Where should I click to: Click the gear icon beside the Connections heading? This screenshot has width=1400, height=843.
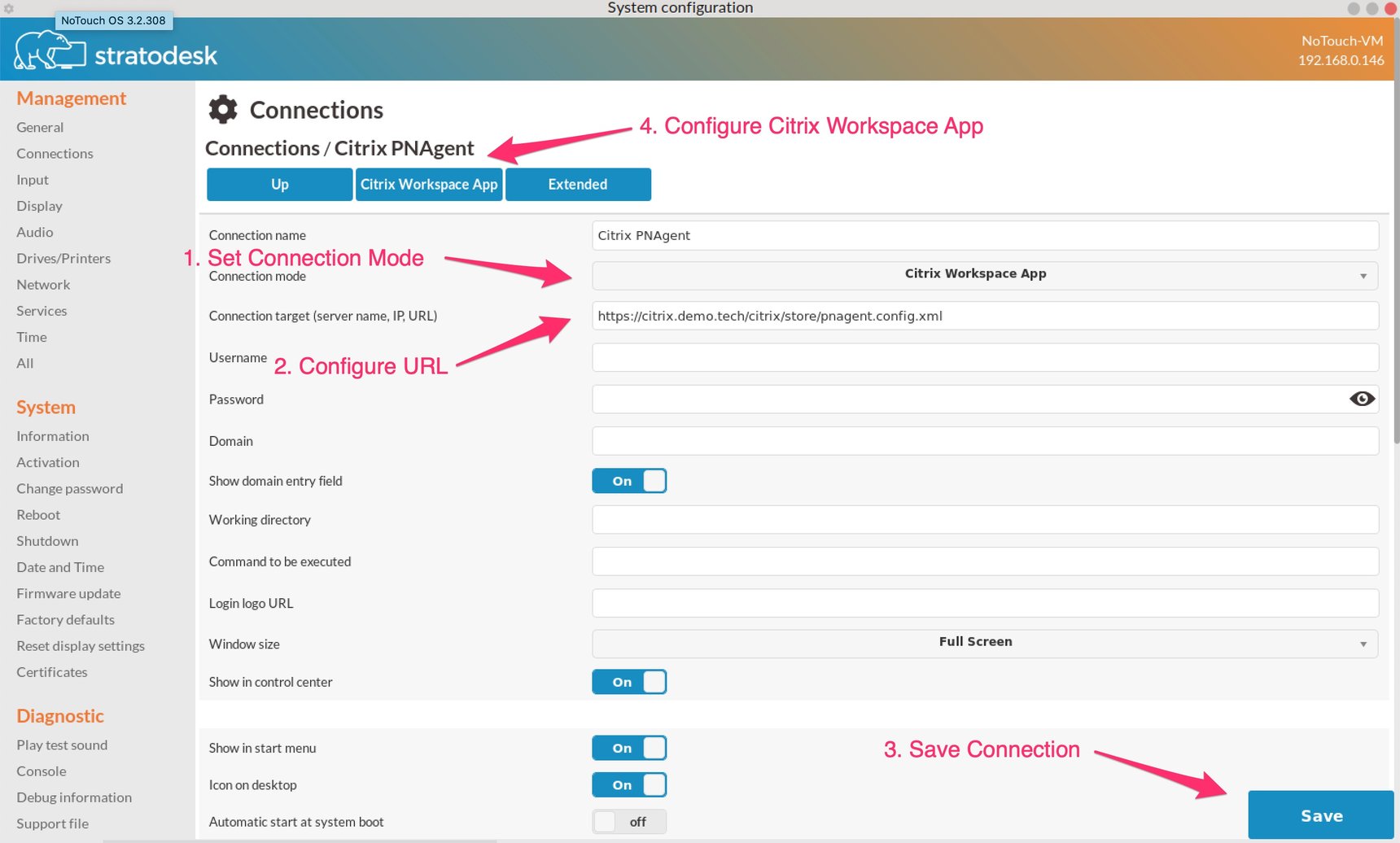[222, 109]
